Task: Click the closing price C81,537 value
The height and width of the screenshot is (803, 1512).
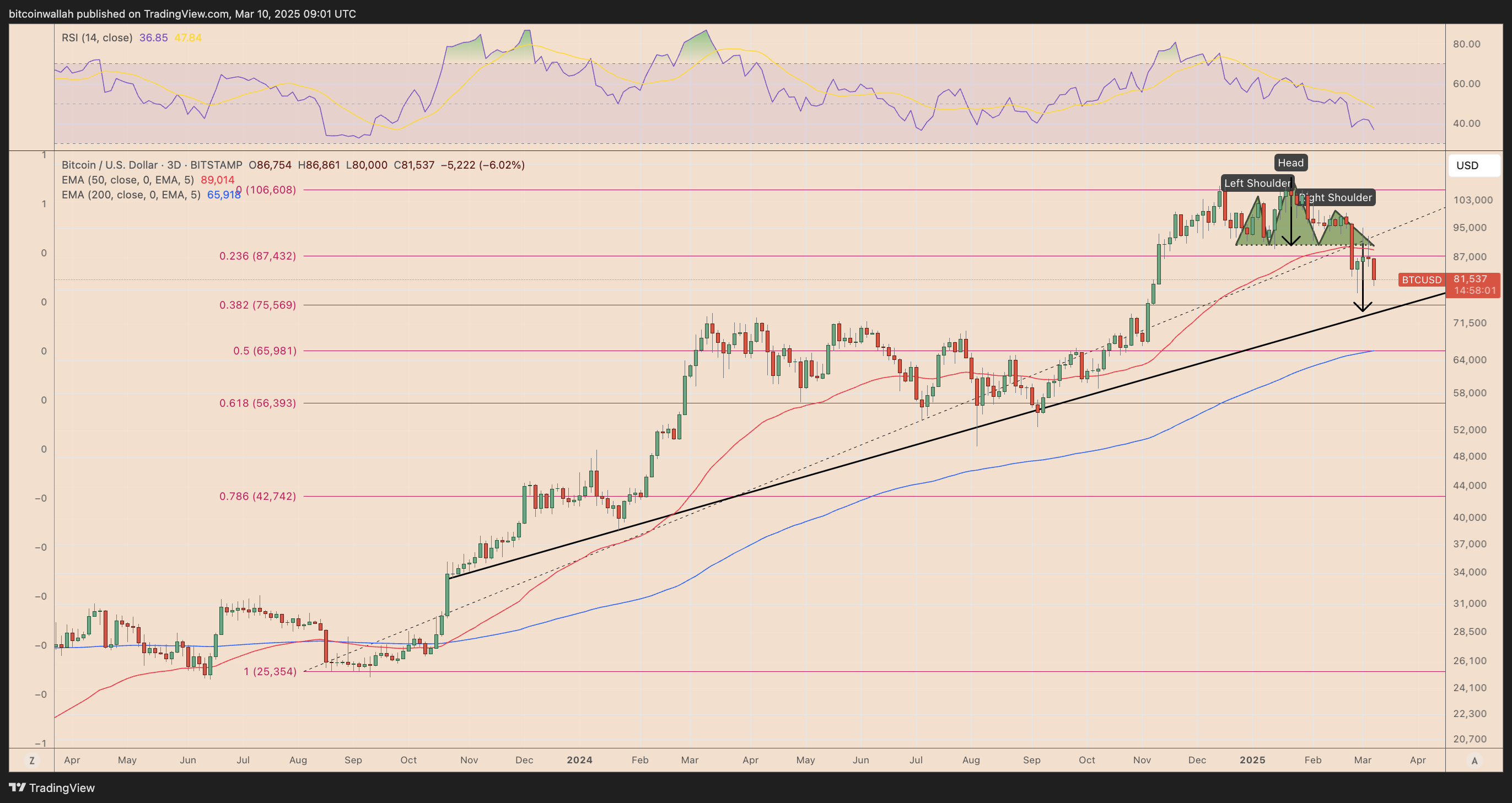Action: pos(414,165)
